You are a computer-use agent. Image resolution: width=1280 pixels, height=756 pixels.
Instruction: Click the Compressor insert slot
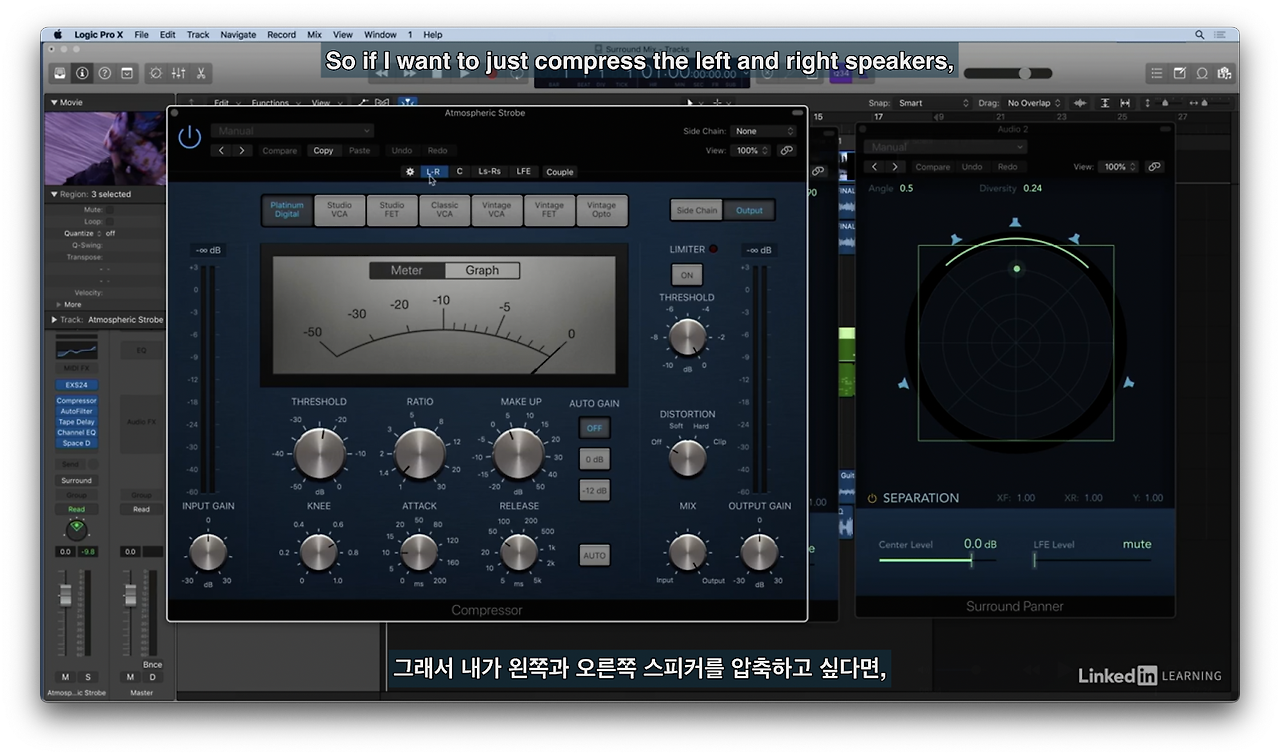tap(77, 401)
